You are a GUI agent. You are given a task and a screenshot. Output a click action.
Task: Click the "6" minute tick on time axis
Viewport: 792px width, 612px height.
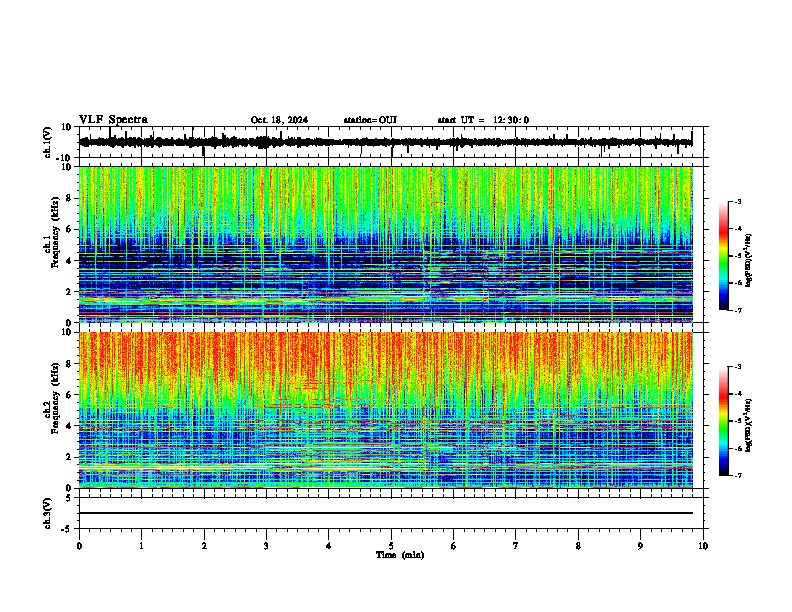[454, 546]
